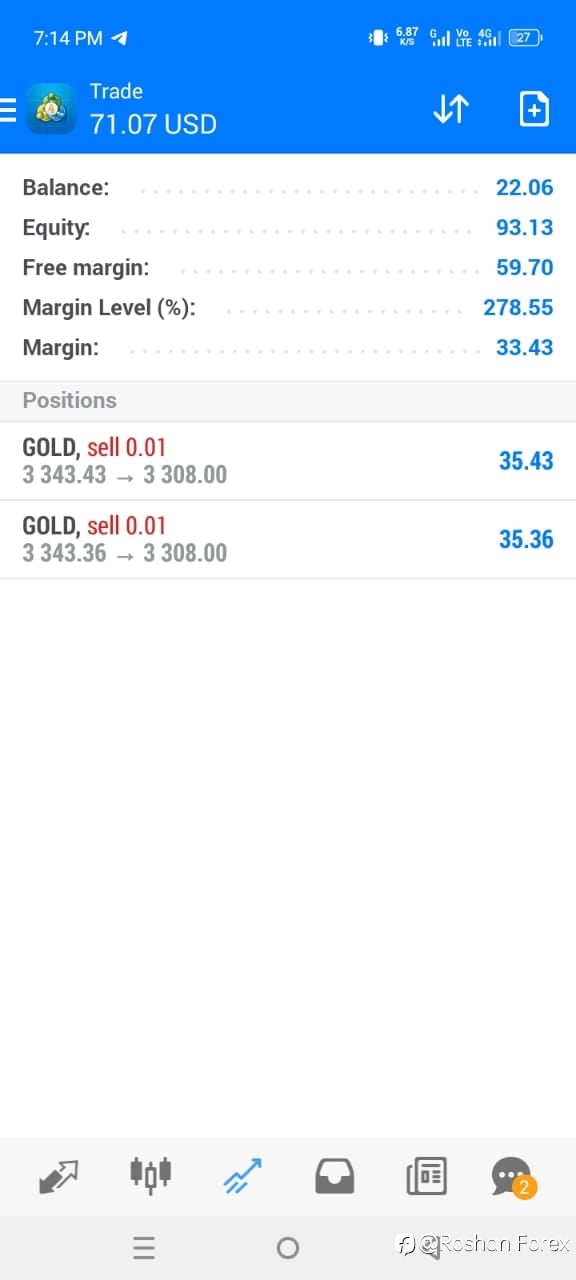Select the GOLD sell position at 3 343.43

tap(288, 461)
